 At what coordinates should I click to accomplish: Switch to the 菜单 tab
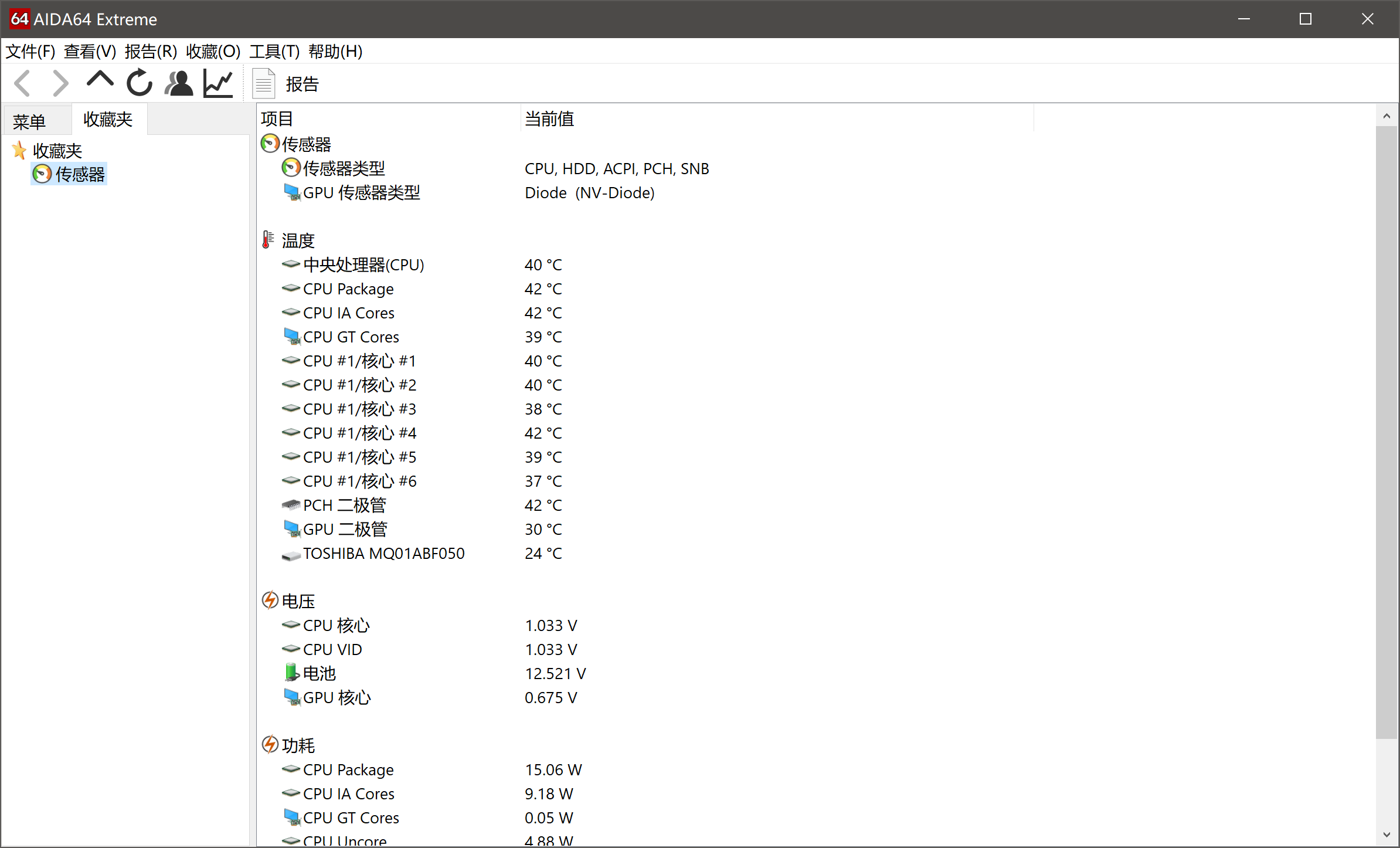[x=29, y=122]
